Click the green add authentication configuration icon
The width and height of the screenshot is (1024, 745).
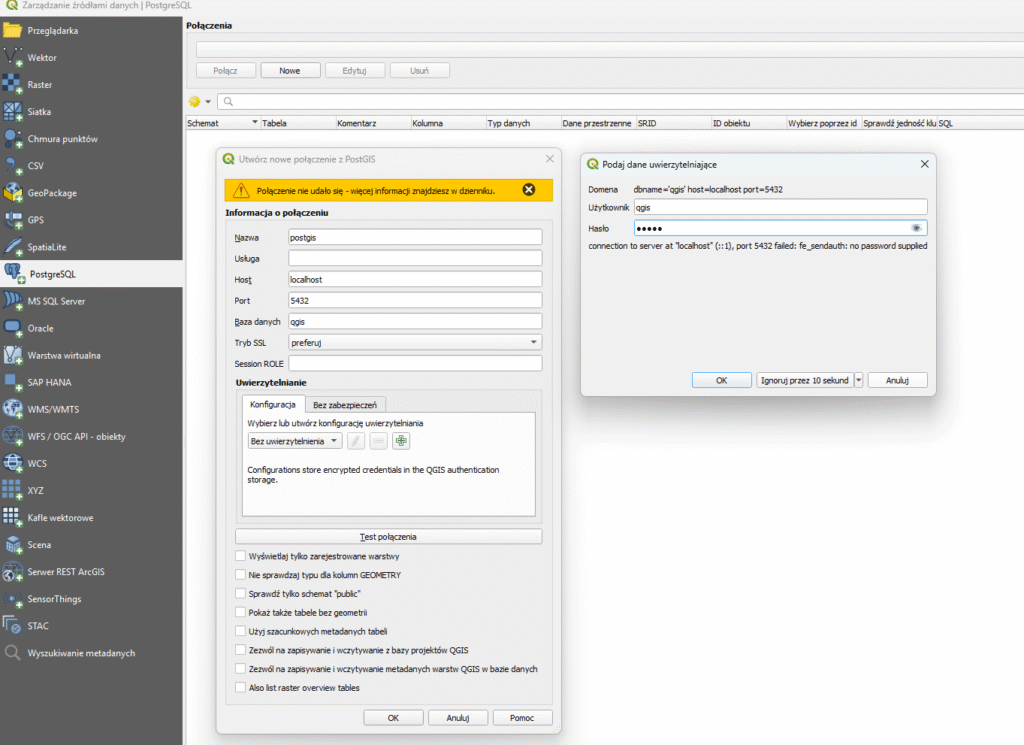coord(401,441)
